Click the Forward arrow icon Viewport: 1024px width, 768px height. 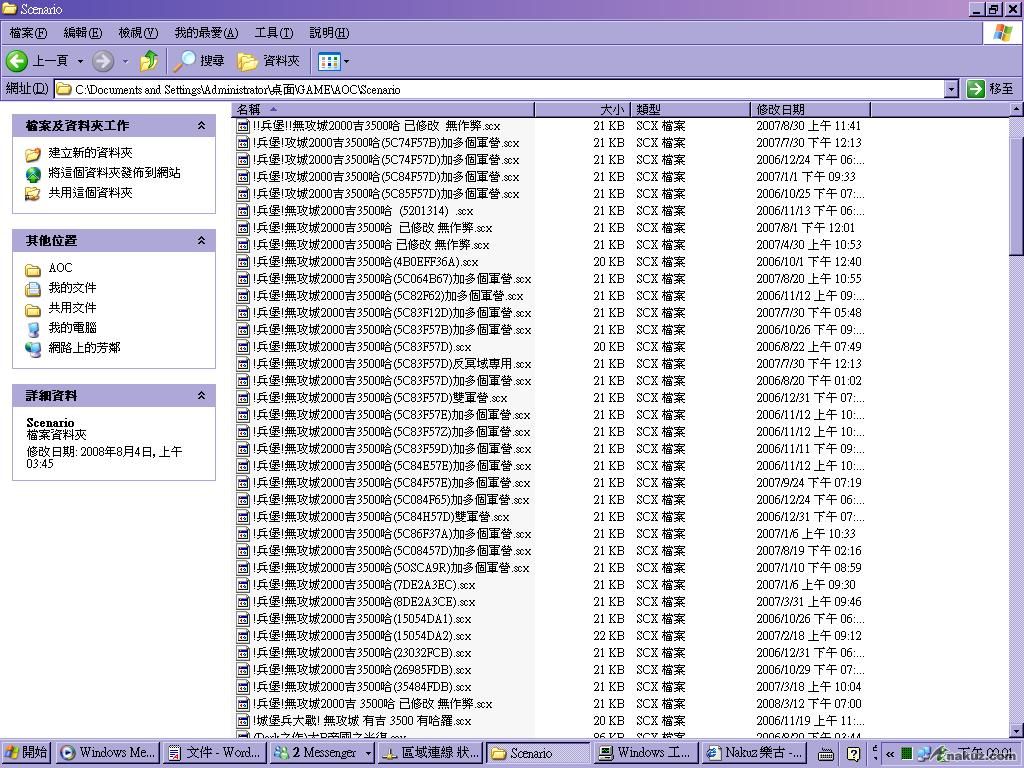103,61
